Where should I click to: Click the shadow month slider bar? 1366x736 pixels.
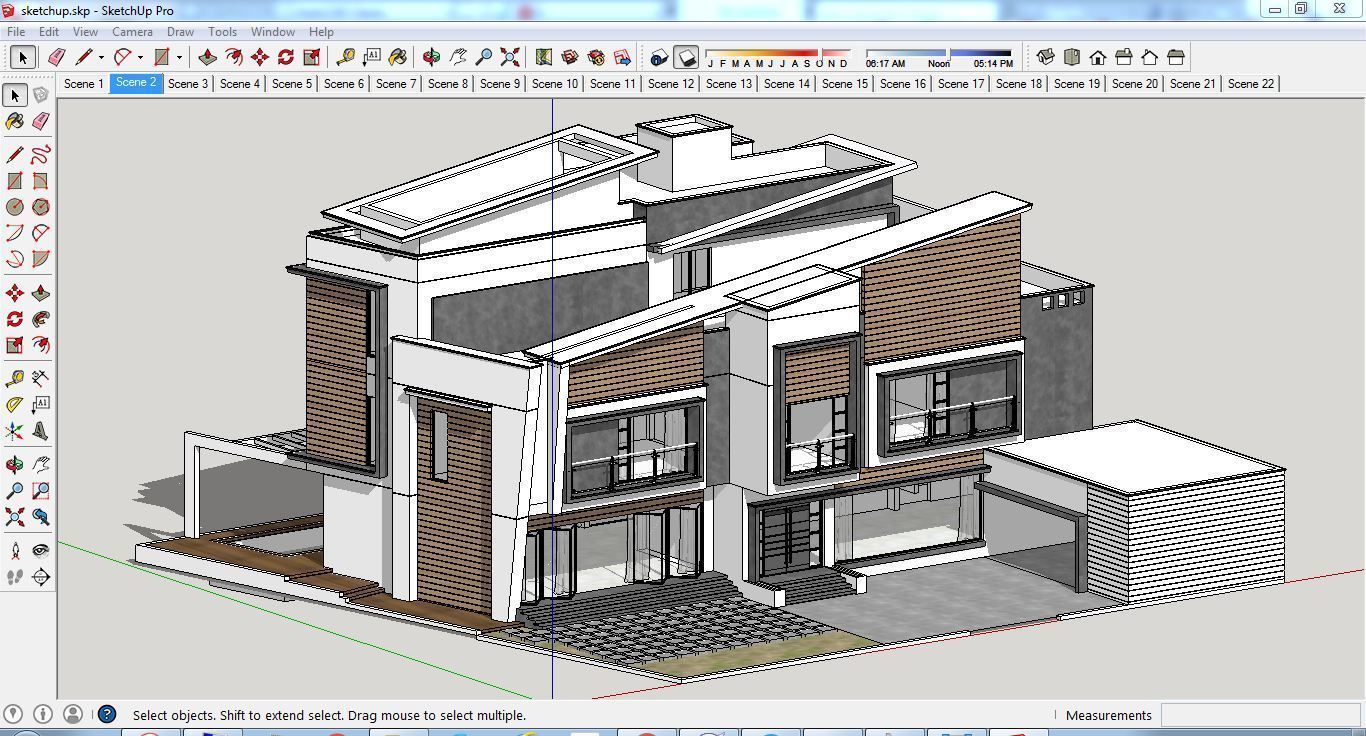(777, 53)
